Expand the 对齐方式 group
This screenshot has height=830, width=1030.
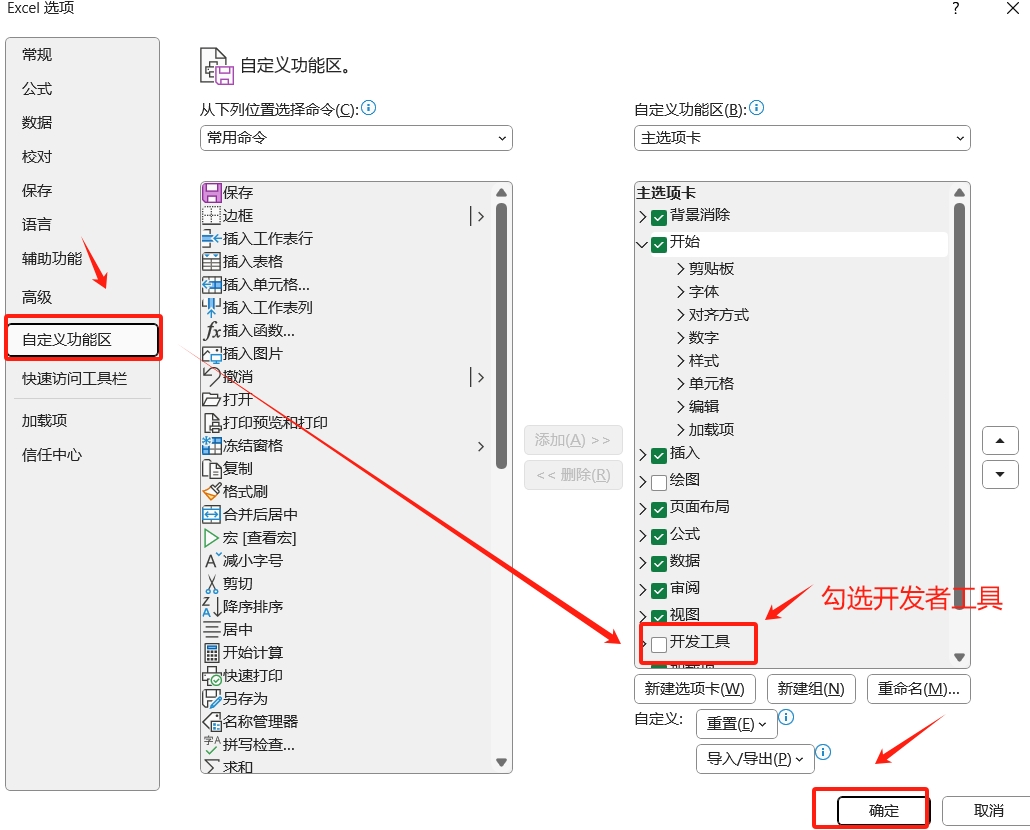tap(681, 315)
